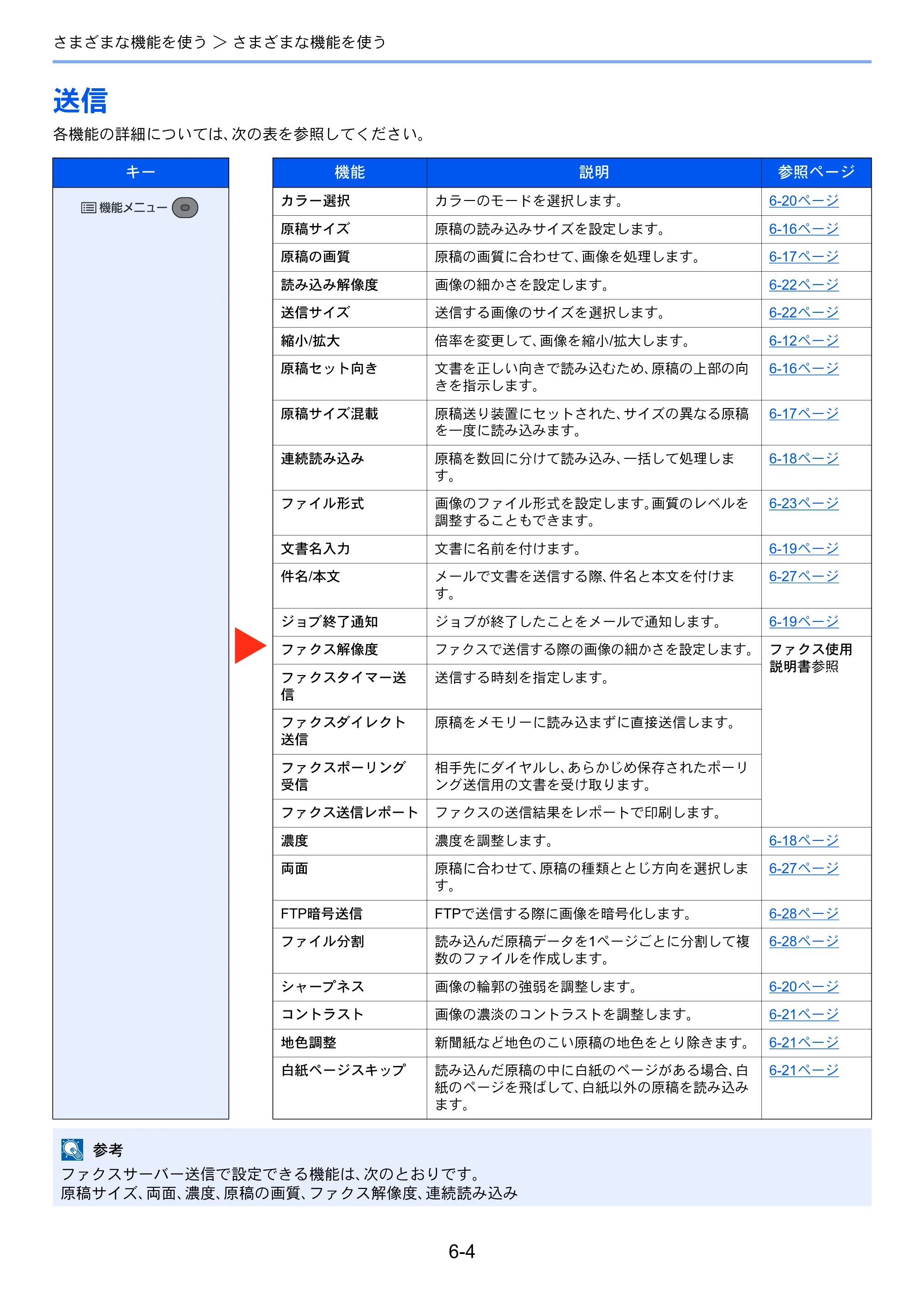The image size is (924, 1308).
Task: Open the 6-22ページ link for 送信サイズ
Action: pos(804,313)
